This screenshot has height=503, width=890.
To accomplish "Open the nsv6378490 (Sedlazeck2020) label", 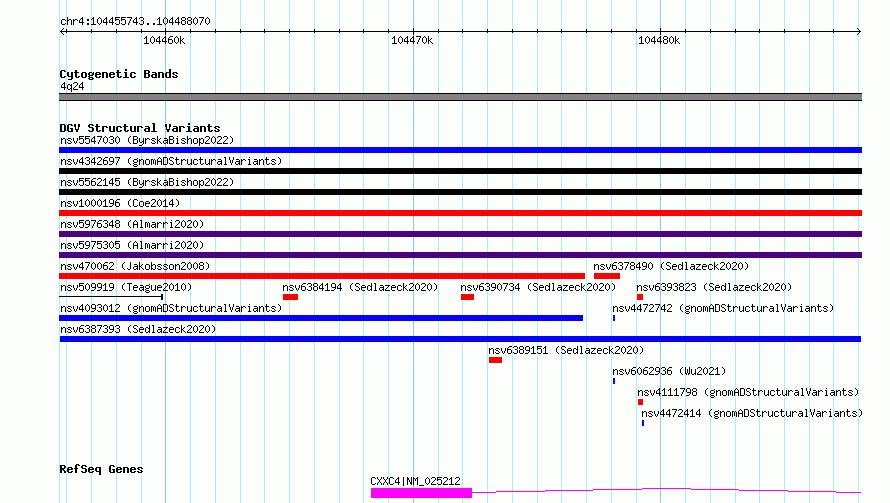I will pos(671,266).
